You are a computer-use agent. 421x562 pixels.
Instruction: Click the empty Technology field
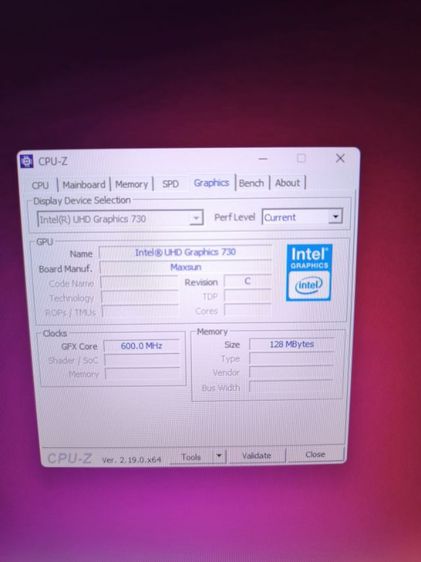[x=140, y=297]
